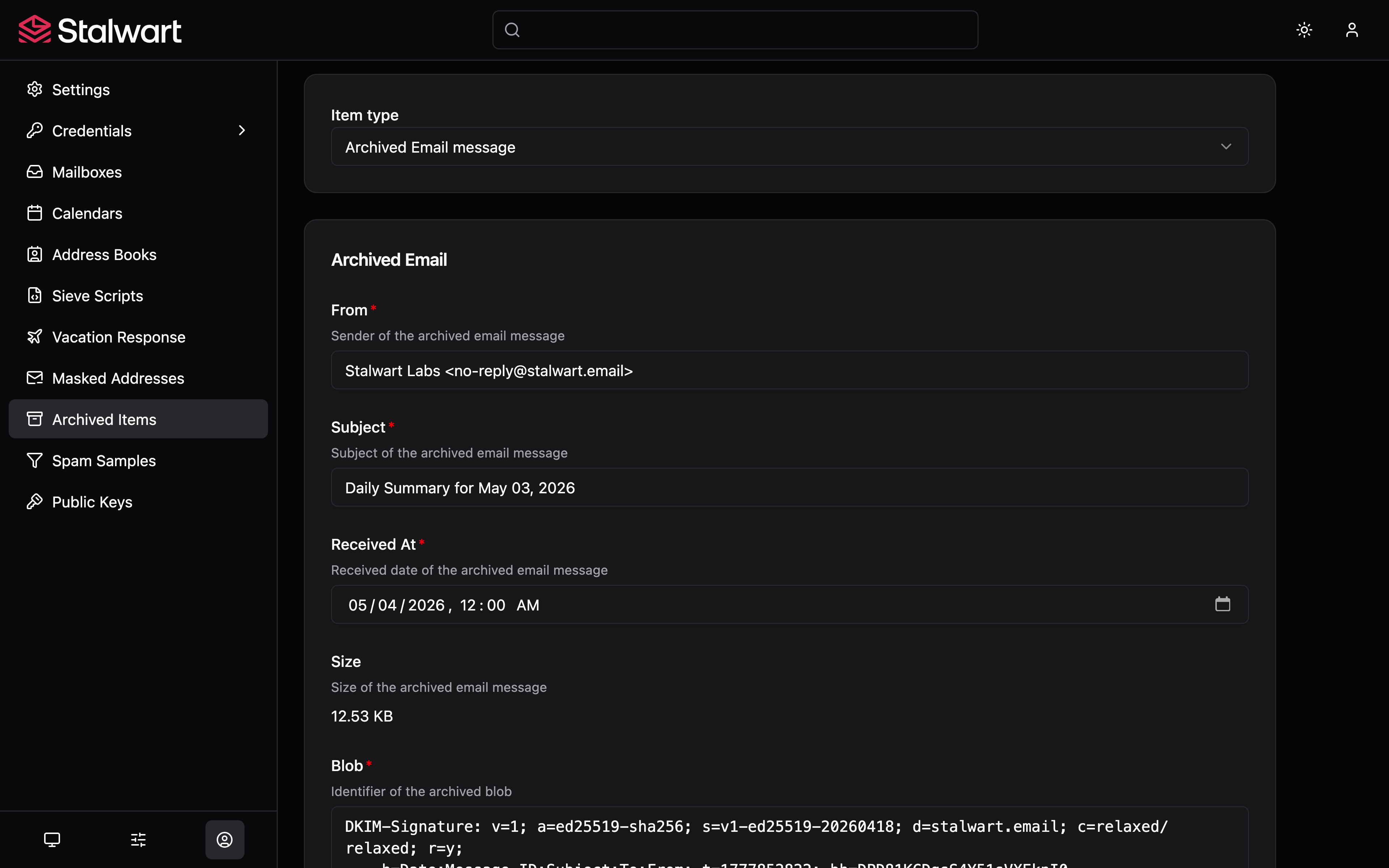Click the Credentials key icon

(34, 130)
